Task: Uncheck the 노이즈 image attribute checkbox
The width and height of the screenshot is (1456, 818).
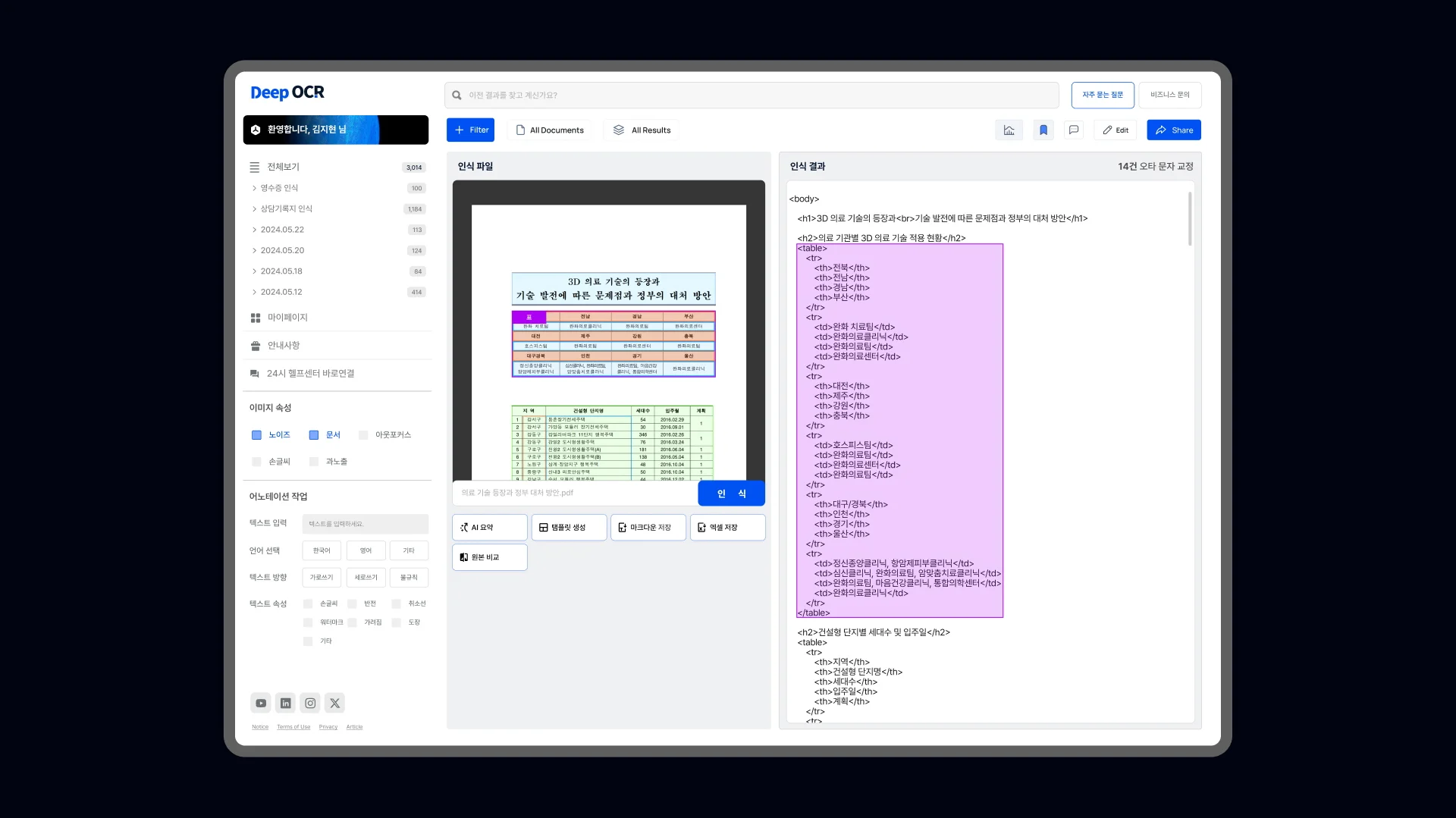Action: click(x=256, y=435)
